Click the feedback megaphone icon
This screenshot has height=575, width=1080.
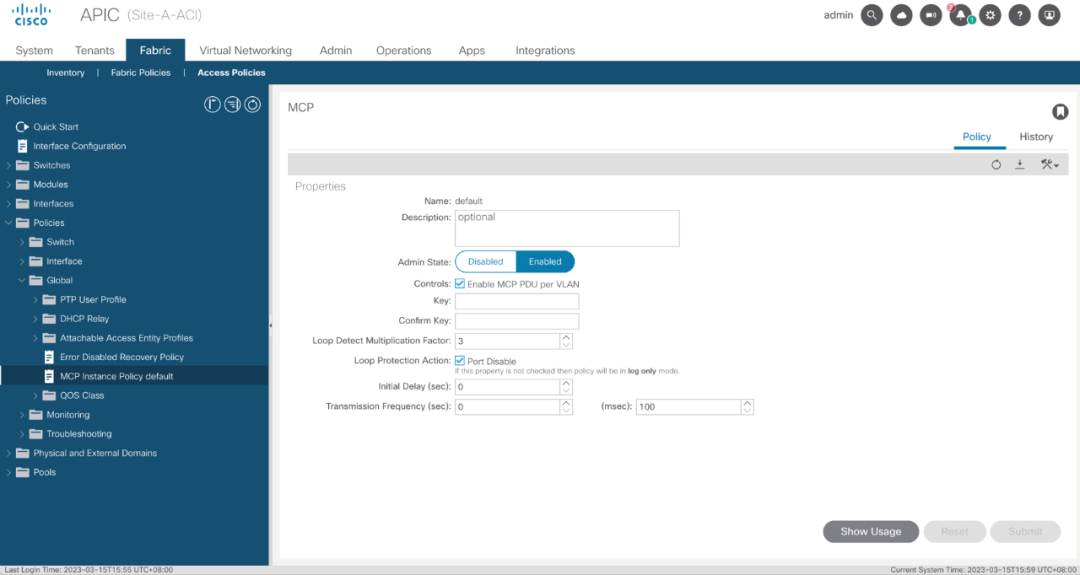click(x=931, y=15)
